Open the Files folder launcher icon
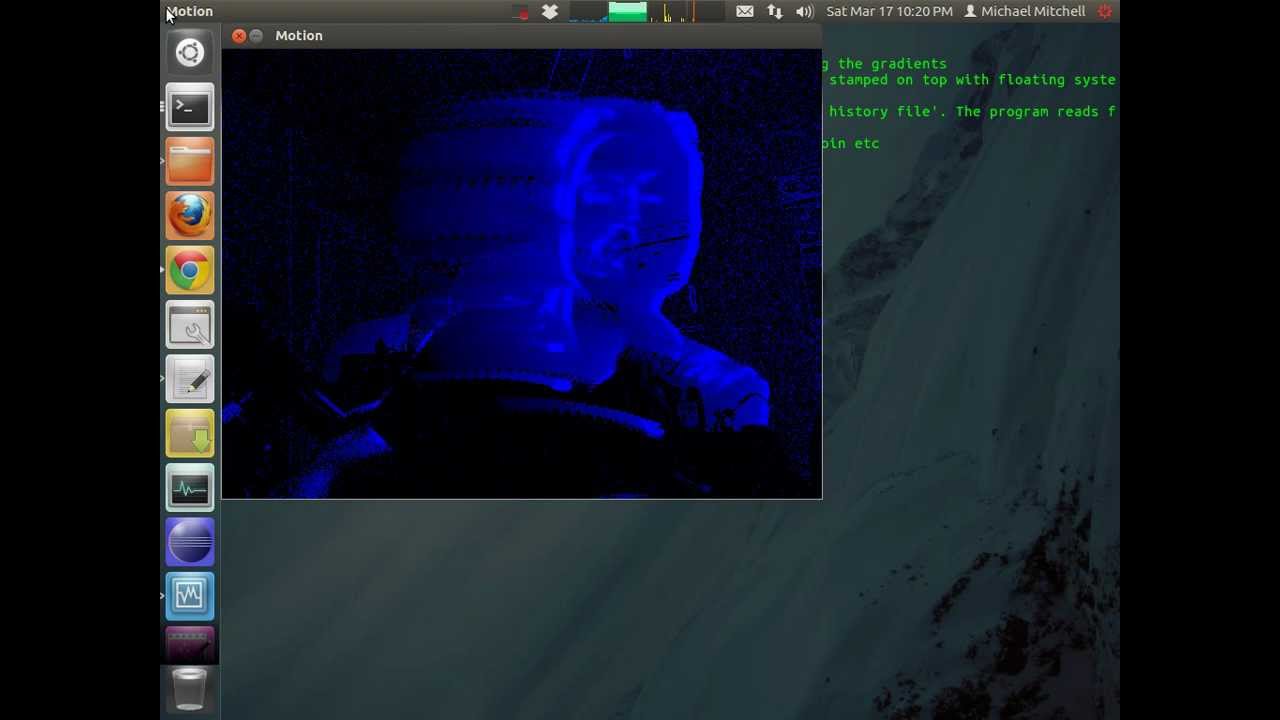 coord(190,161)
